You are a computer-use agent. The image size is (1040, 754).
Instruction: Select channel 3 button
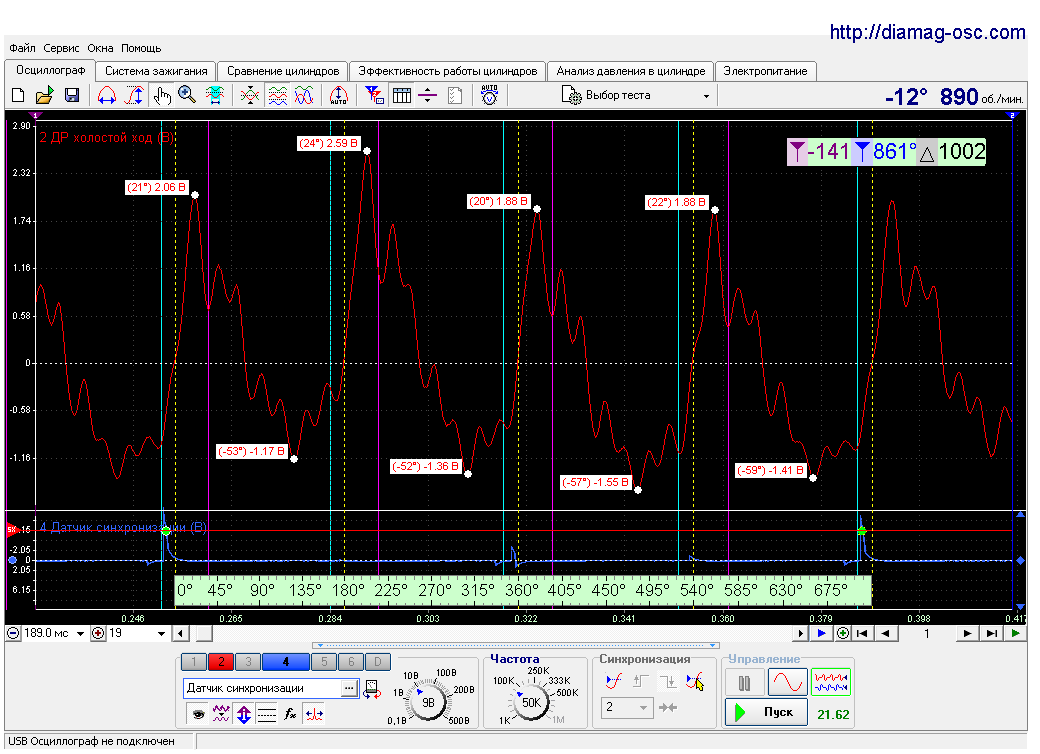click(247, 661)
